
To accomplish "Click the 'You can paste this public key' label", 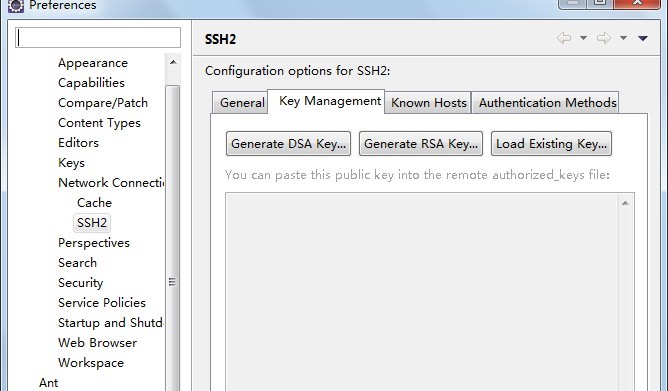I will (x=417, y=175).
